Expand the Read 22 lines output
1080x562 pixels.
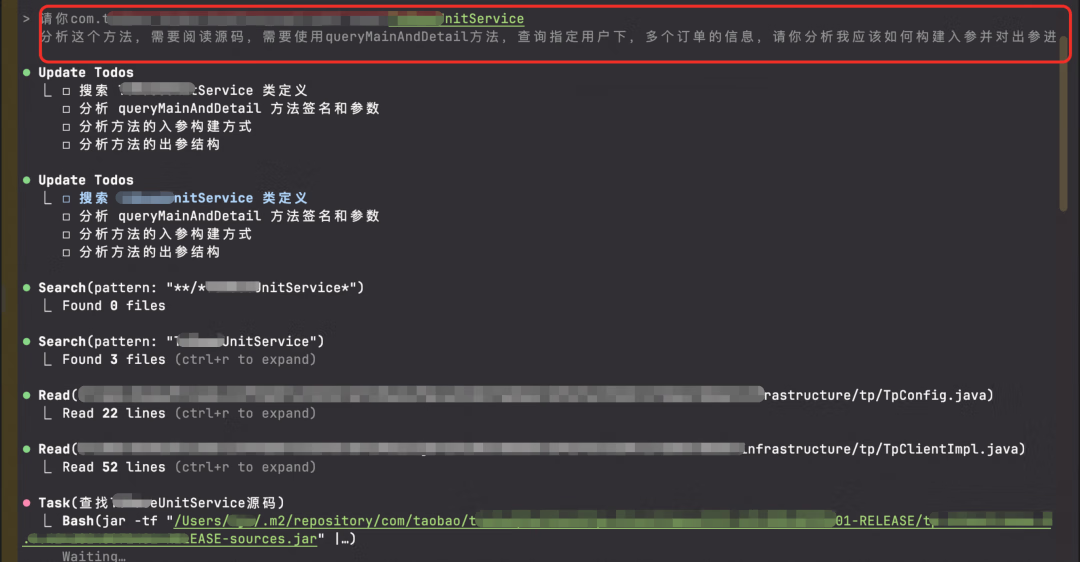[245, 414]
